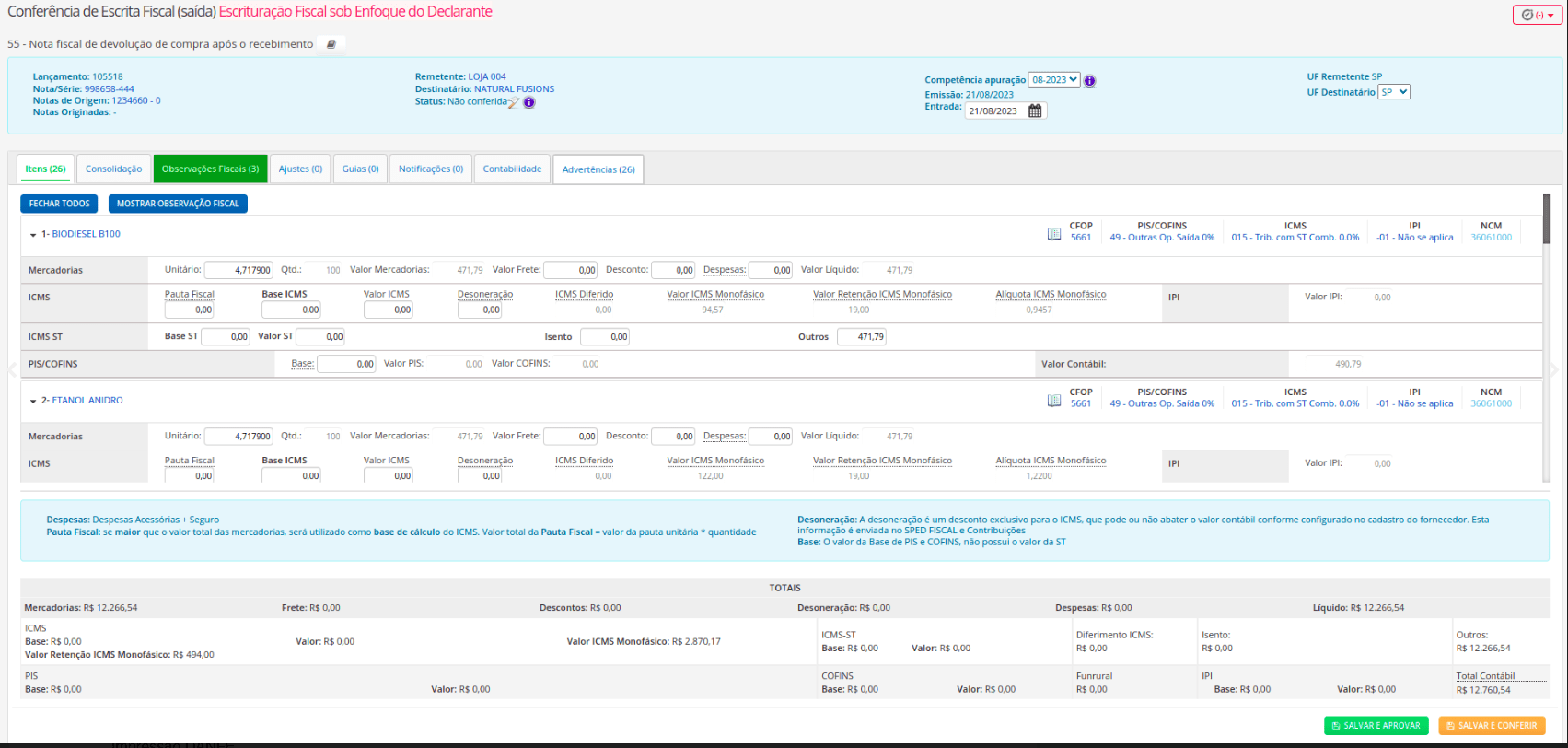The width and height of the screenshot is (1568, 748).
Task: Collapse item 2 ETANOL ANIDRO
Action: [33, 401]
